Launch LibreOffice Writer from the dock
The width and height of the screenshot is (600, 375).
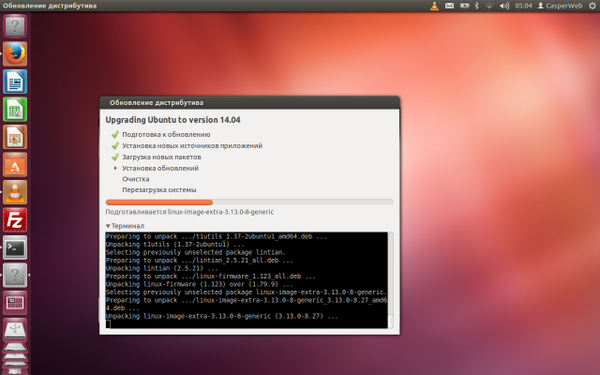click(15, 82)
